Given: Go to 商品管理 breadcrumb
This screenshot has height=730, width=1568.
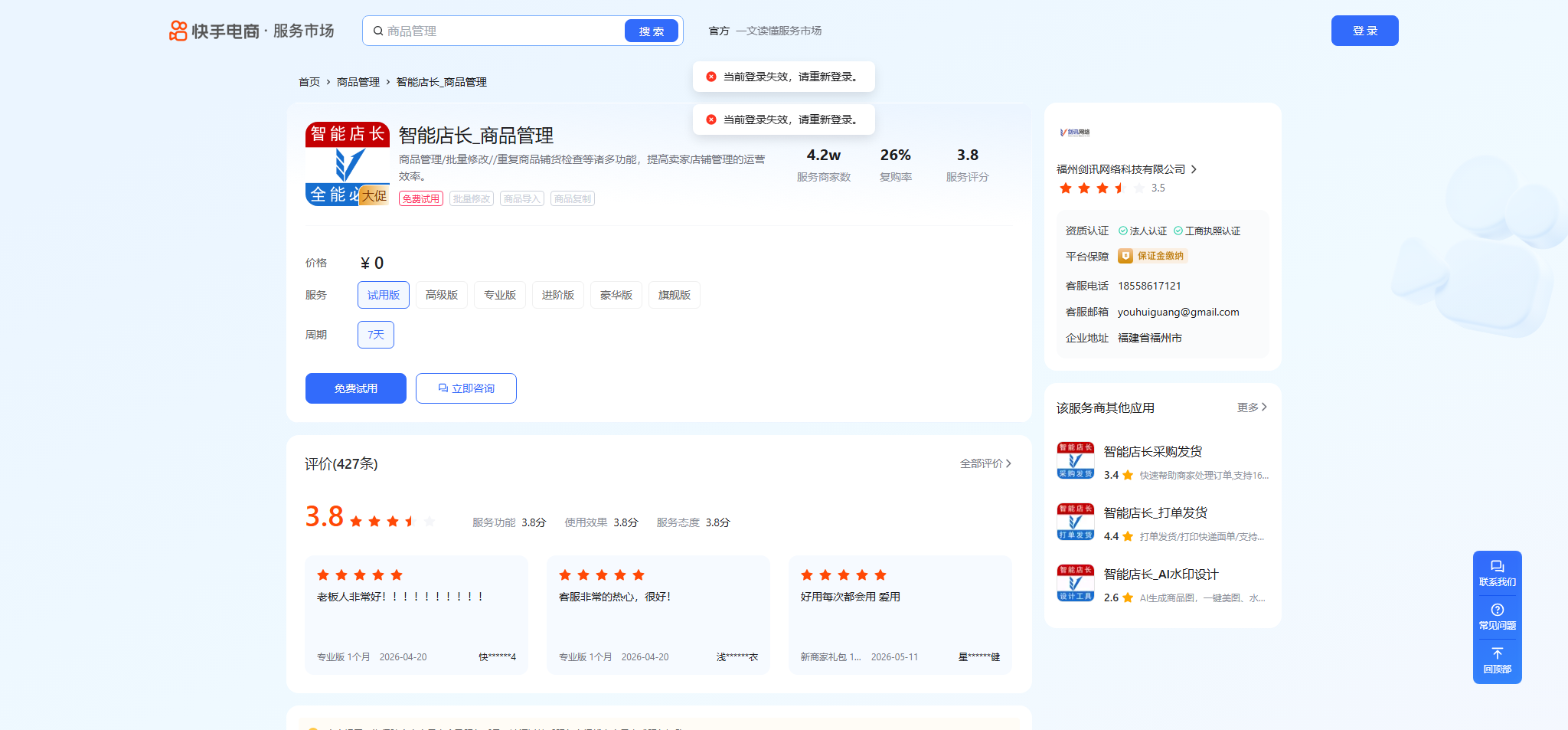Looking at the screenshot, I should pyautogui.click(x=358, y=82).
